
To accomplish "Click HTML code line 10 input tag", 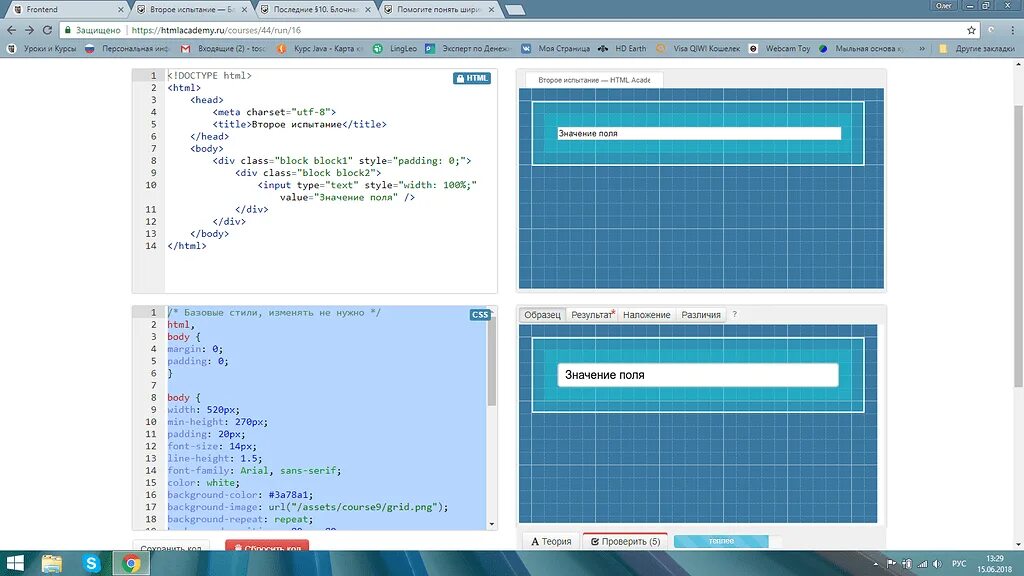I will 367,185.
